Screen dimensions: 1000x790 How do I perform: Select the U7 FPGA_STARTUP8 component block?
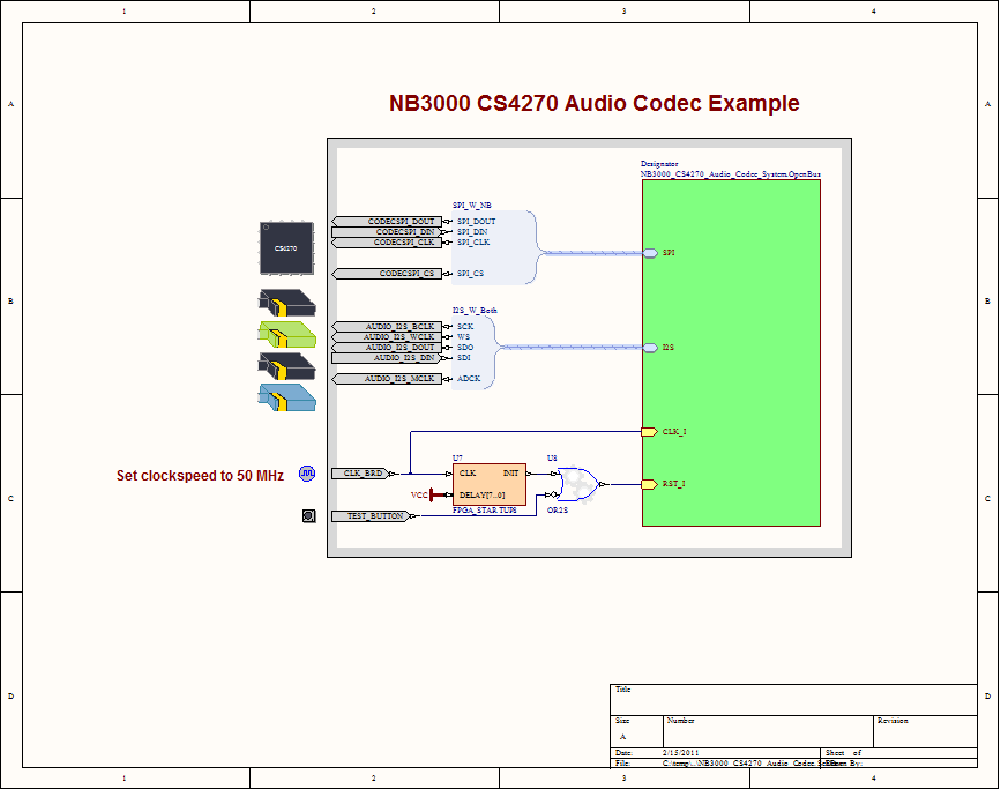pos(489,485)
